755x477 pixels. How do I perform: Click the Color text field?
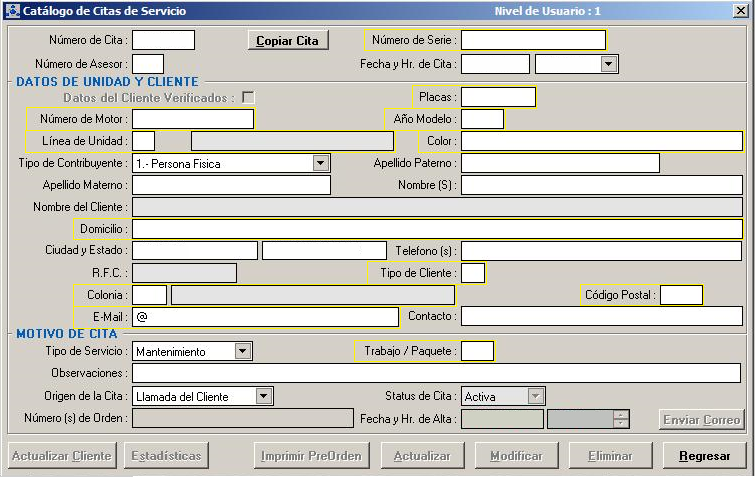tap(600, 141)
